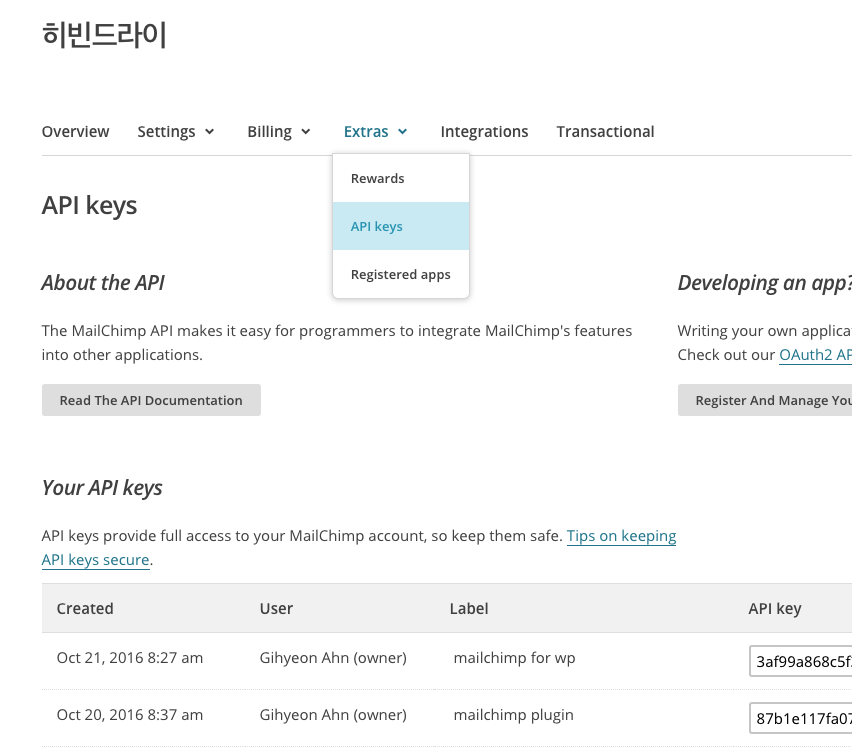This screenshot has width=852, height=750.
Task: Click the 'Oct 20, 2016 8:37 am' date
Action: [x=130, y=715]
